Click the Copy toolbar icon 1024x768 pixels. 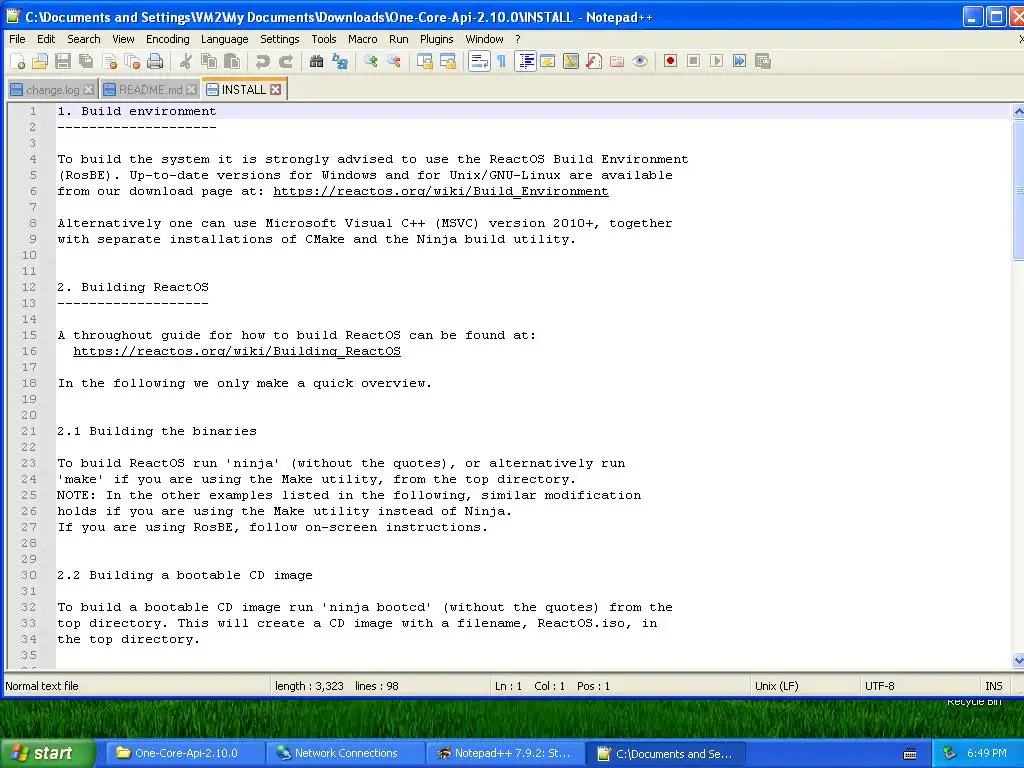209,61
